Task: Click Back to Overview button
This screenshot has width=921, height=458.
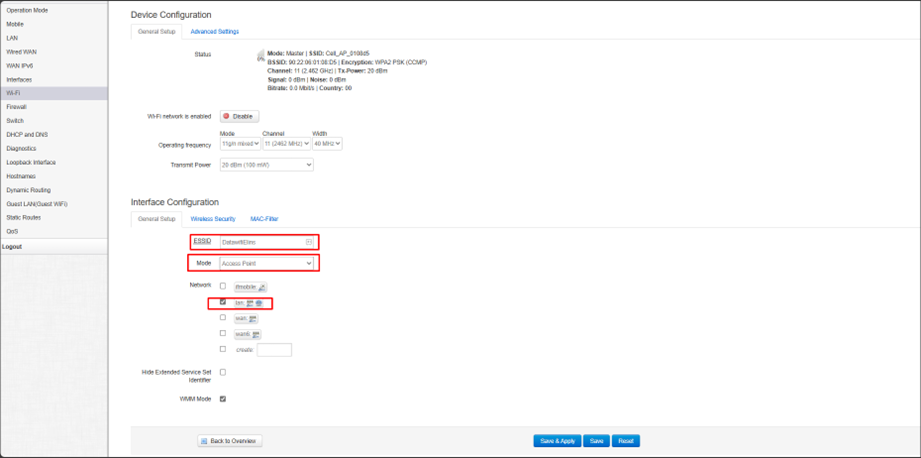Action: [x=230, y=441]
